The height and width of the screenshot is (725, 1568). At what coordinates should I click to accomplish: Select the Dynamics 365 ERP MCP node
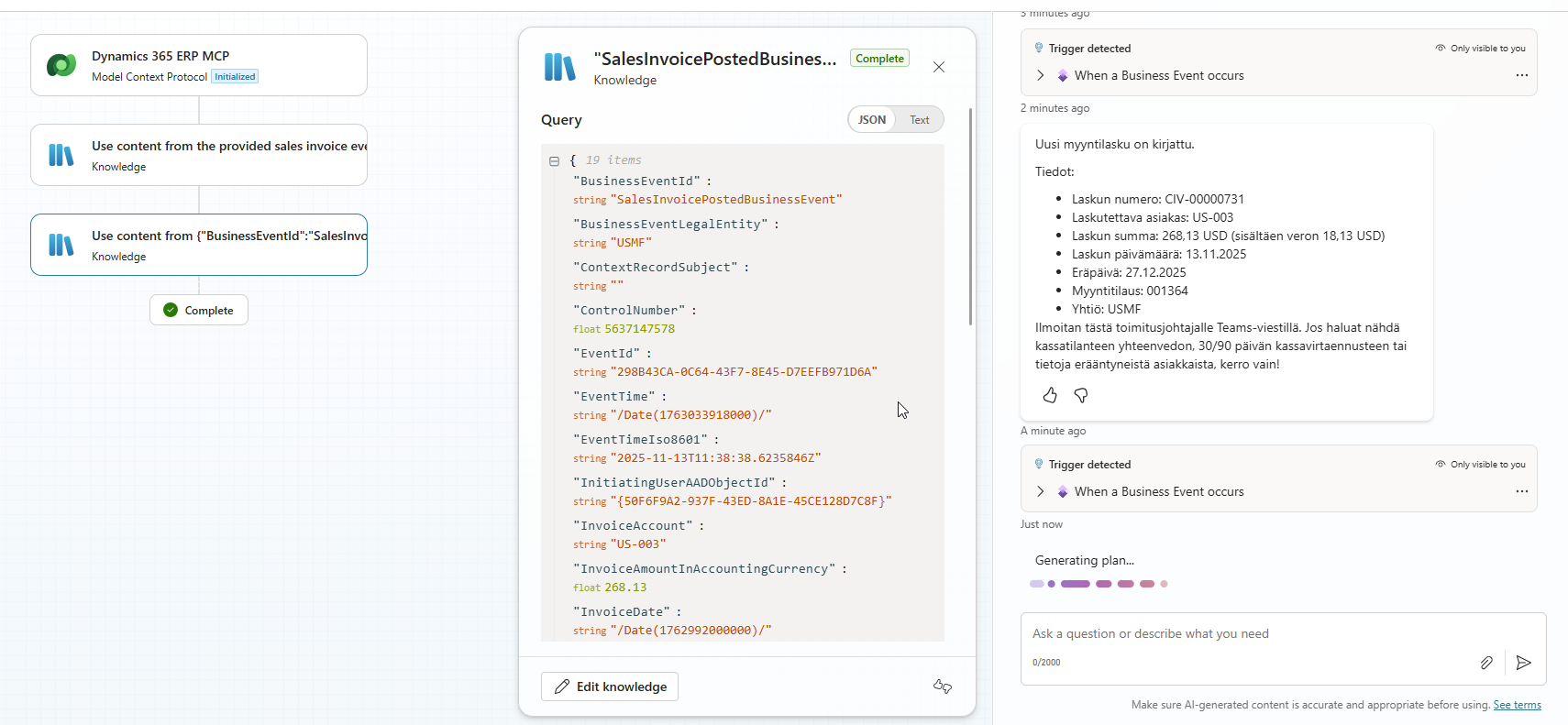[199, 65]
